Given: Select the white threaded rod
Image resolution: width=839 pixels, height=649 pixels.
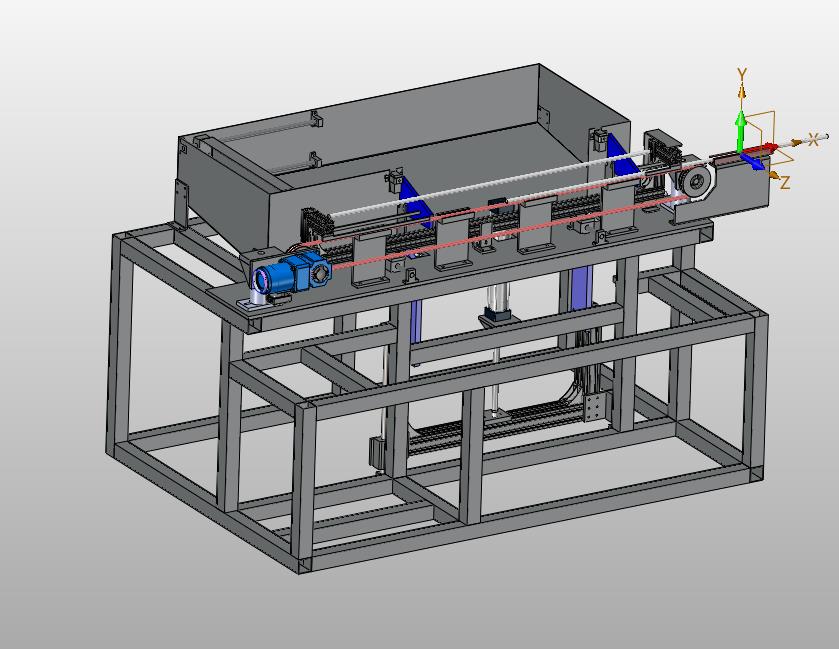Looking at the screenshot, I should [490, 184].
